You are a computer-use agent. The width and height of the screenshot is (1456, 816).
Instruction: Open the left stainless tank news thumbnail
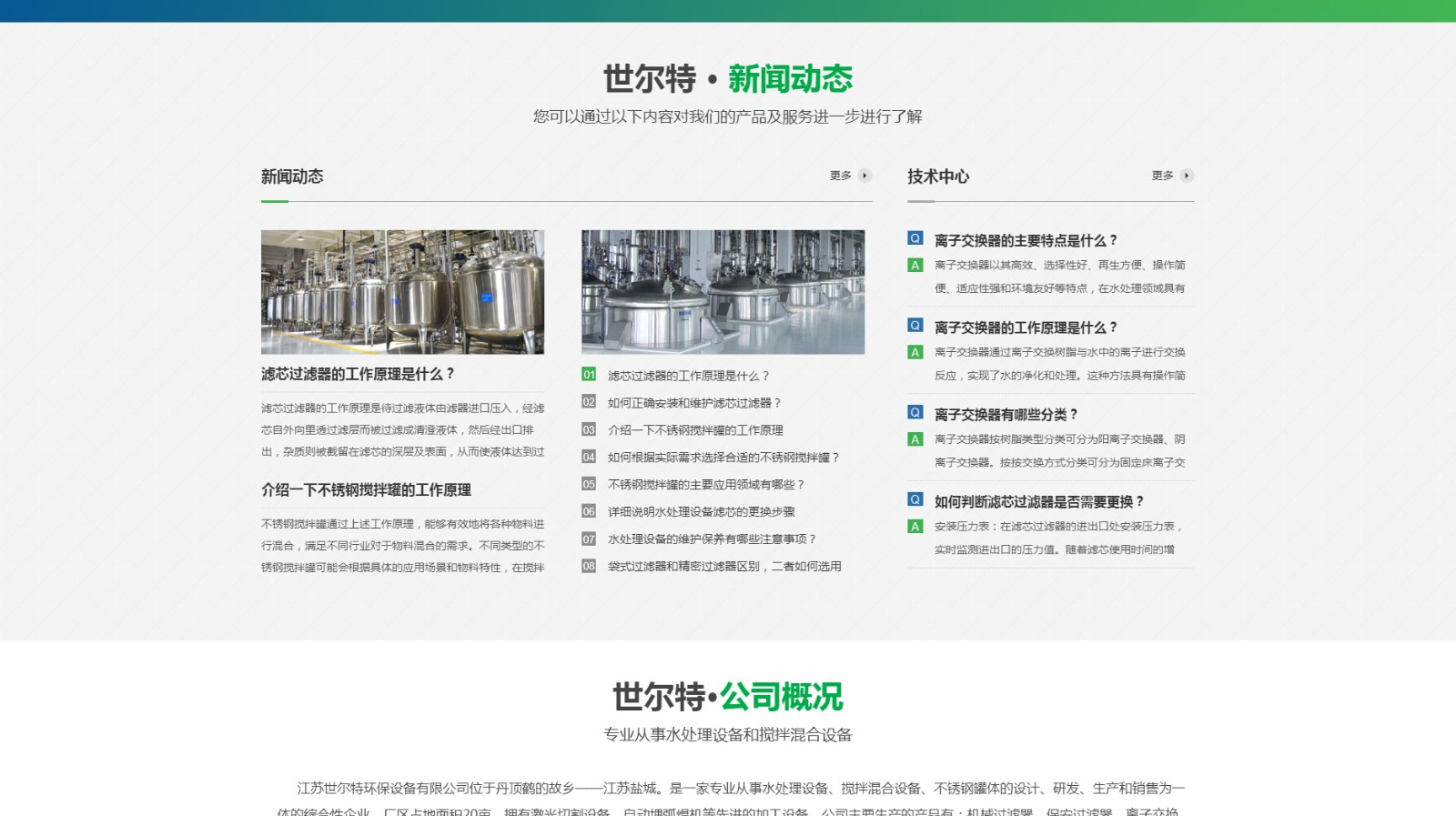[402, 292]
